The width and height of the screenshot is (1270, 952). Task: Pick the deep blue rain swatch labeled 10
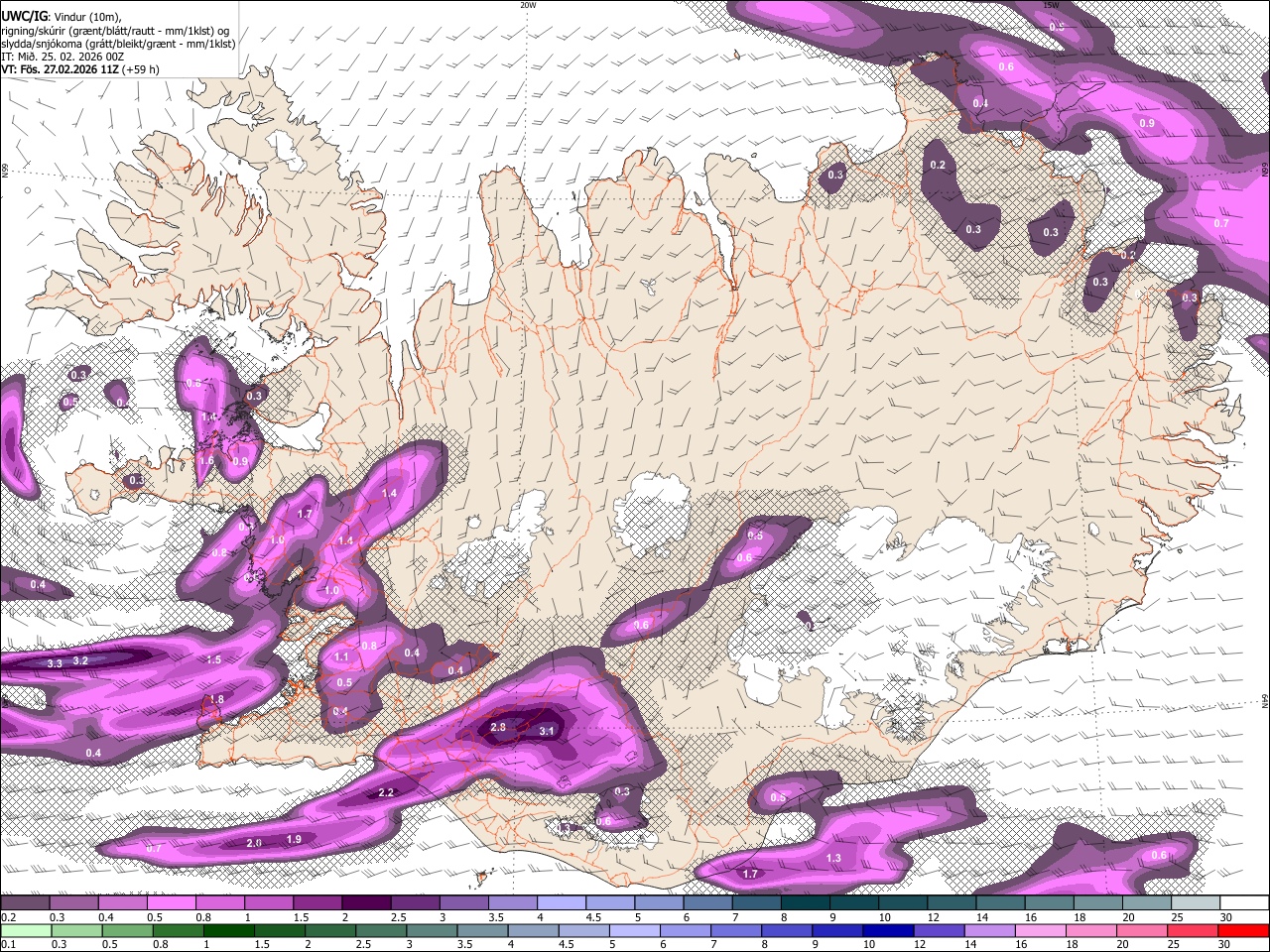click(x=889, y=930)
